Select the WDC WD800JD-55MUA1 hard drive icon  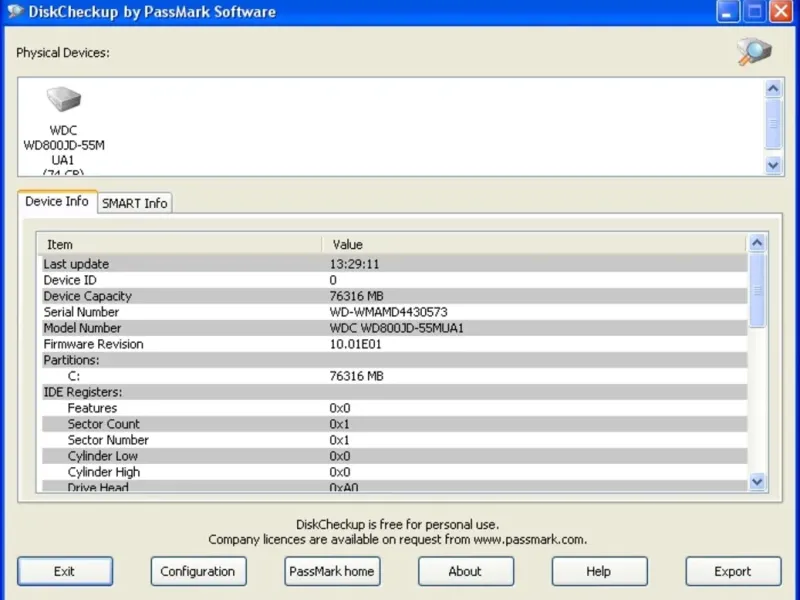pyautogui.click(x=64, y=99)
